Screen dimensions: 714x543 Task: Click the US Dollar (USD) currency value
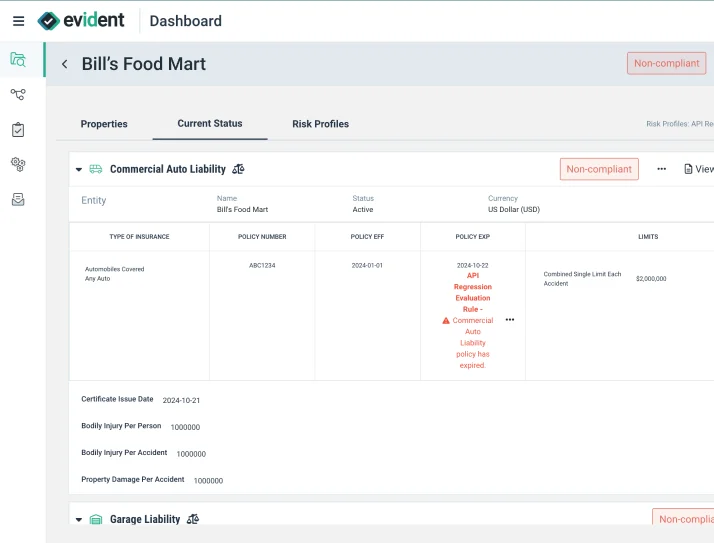(x=514, y=210)
